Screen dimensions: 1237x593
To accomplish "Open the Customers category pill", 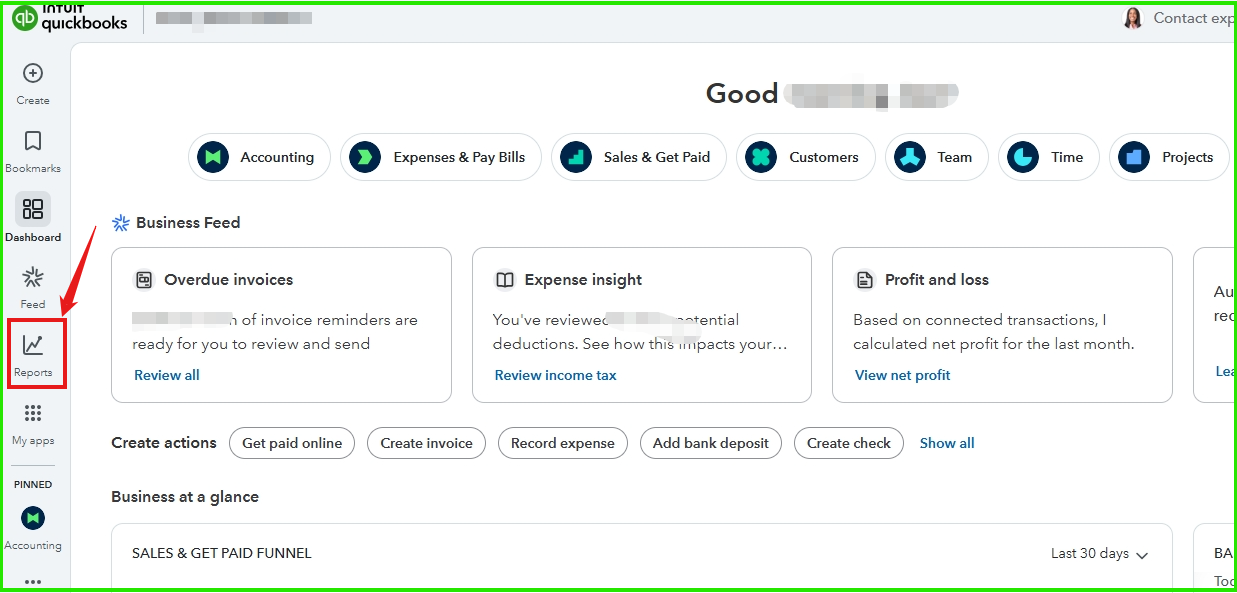I will pos(805,157).
